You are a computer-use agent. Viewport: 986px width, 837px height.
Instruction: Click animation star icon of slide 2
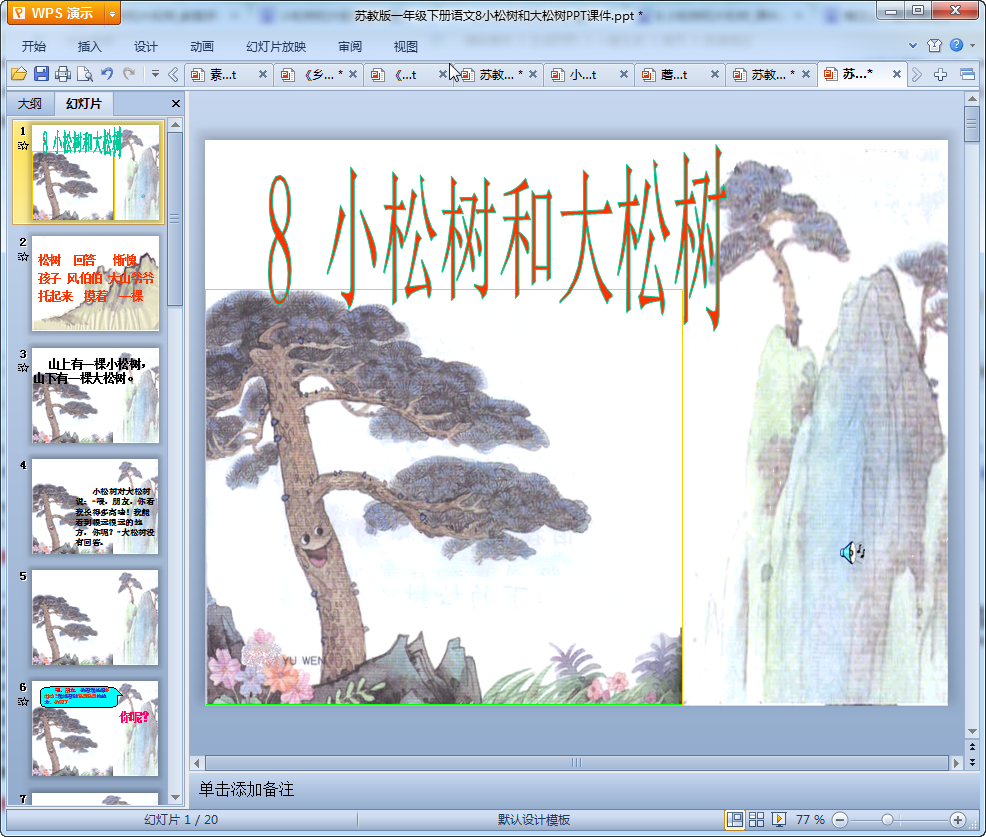click(x=23, y=257)
